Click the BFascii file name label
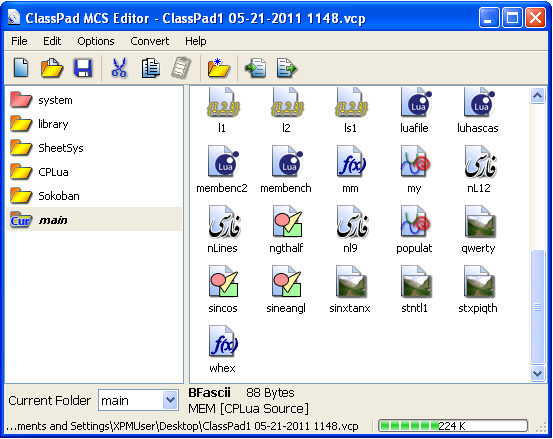The width and height of the screenshot is (553, 439). [209, 392]
